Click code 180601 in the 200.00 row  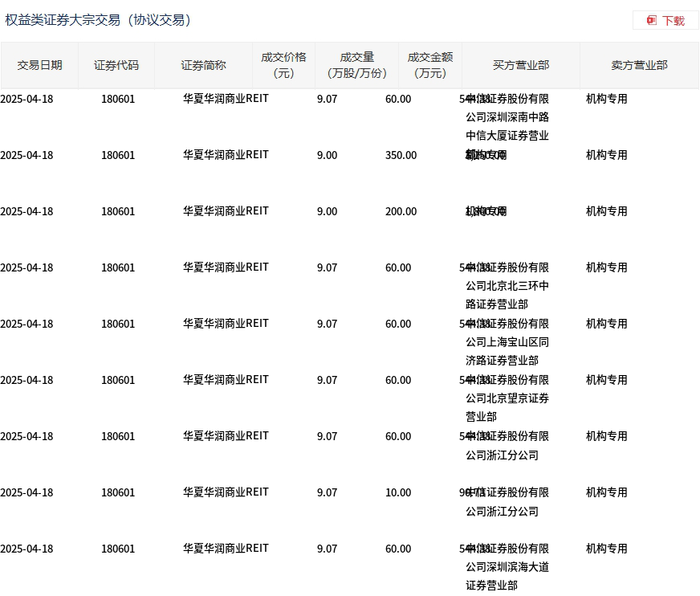[x=118, y=212]
